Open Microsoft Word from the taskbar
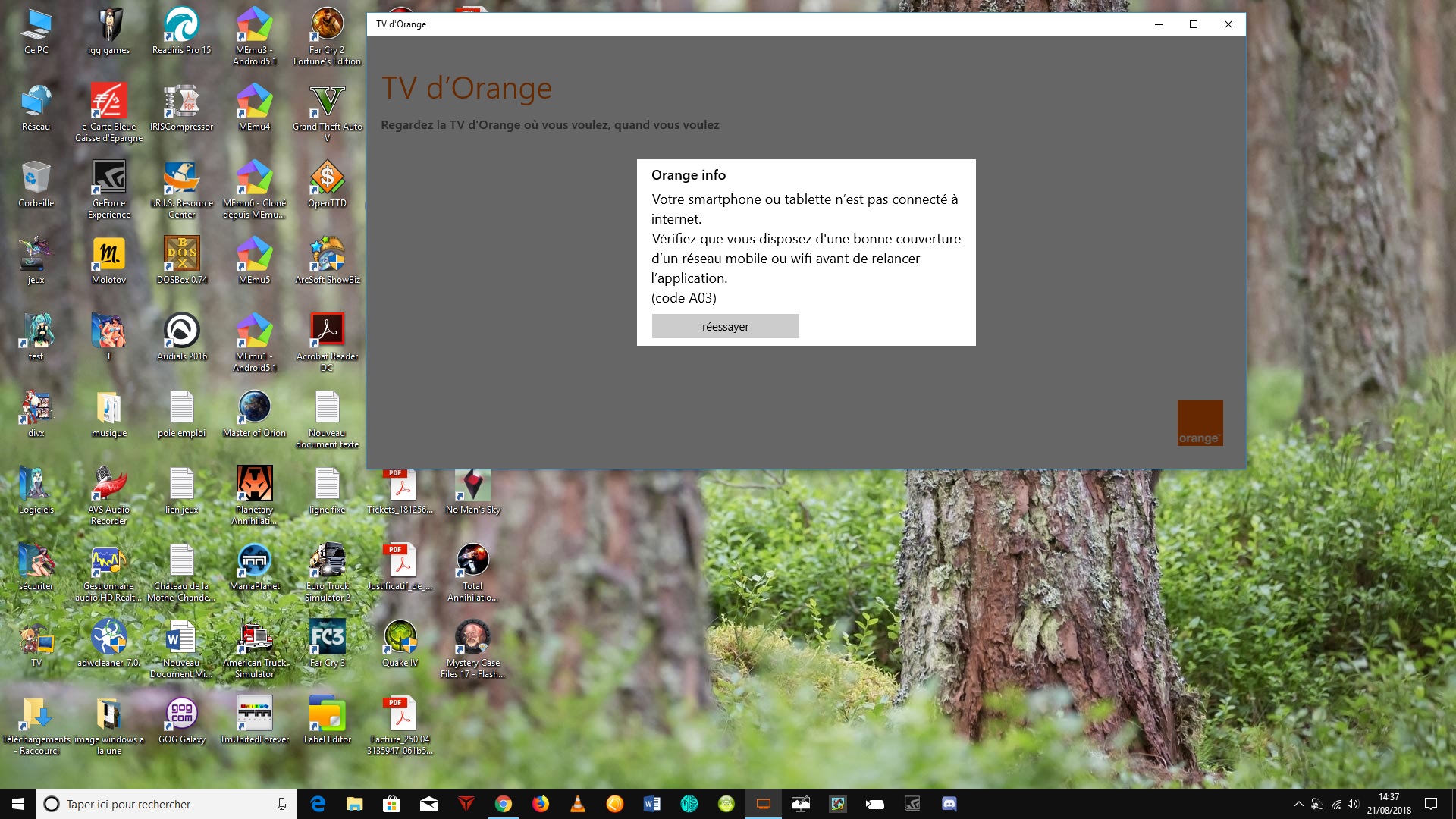The width and height of the screenshot is (1456, 819). [x=652, y=804]
